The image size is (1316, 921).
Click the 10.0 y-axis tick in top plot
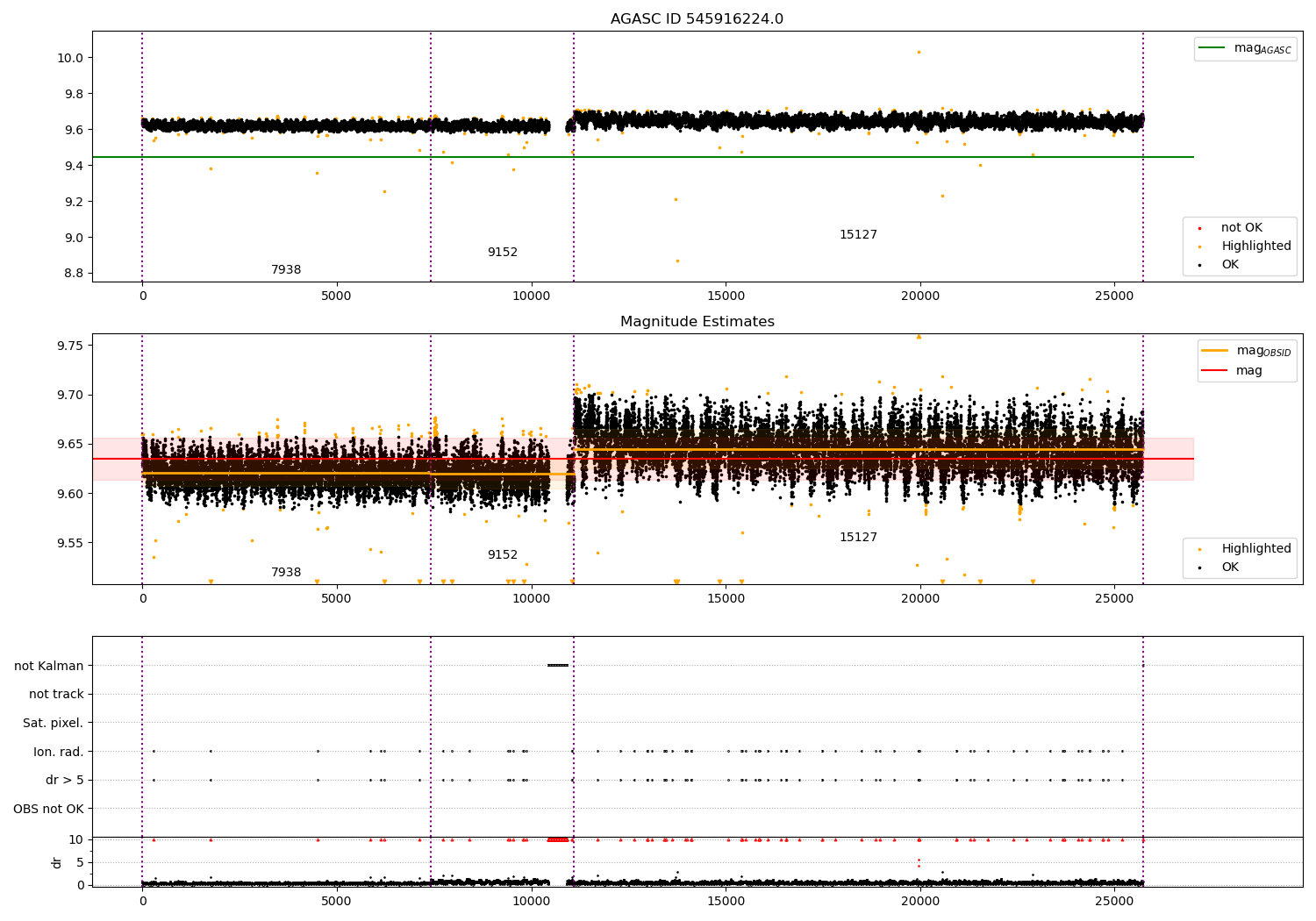(71, 58)
